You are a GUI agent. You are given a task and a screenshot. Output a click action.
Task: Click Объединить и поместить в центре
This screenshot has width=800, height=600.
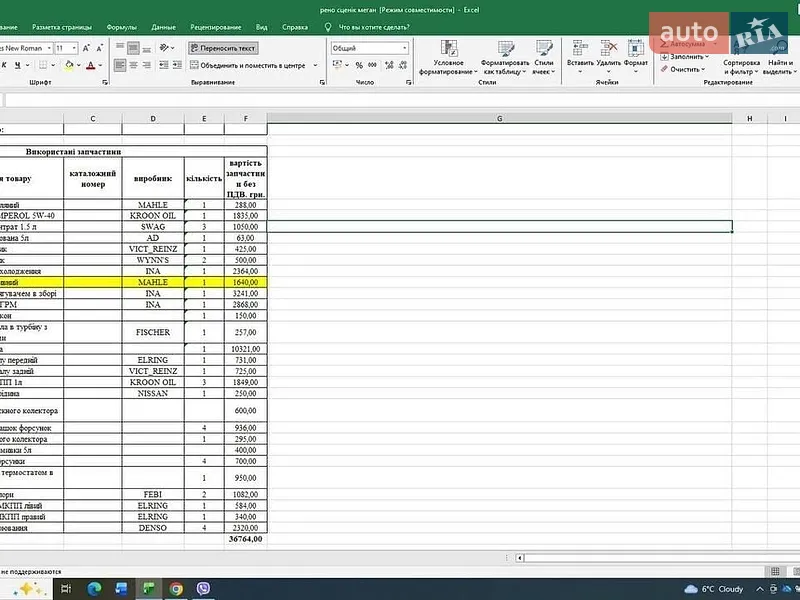tap(247, 65)
